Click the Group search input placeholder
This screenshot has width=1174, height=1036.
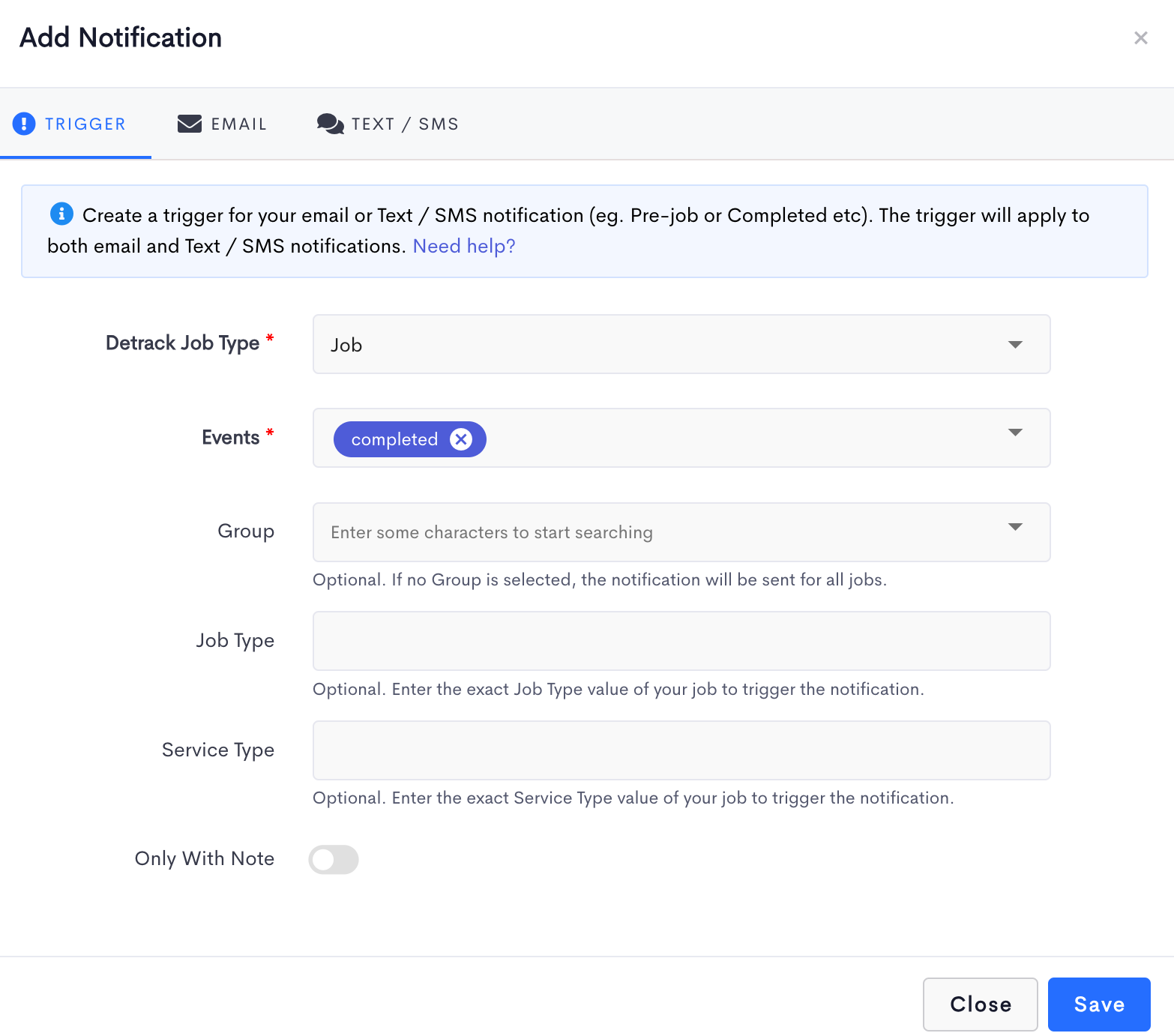[x=492, y=532]
